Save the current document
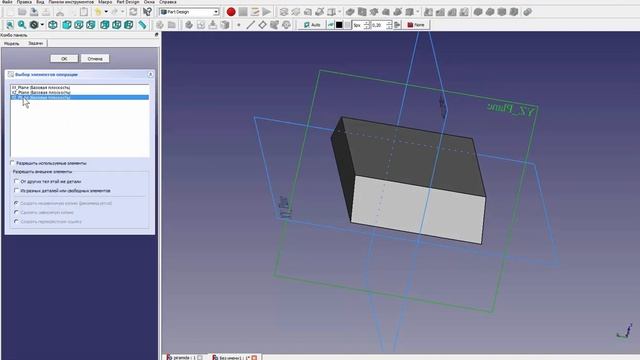640x360 pixels. pos(34,12)
